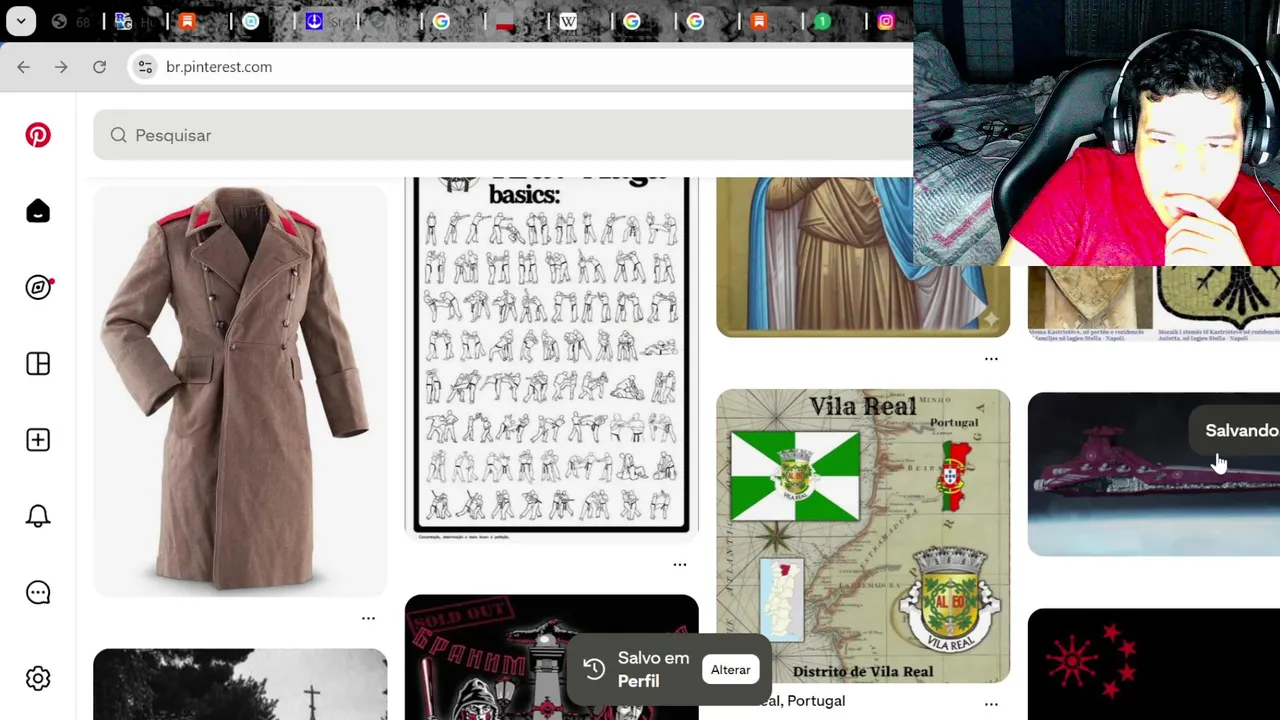Reload the Pinterest page
Screen dimensions: 1280x720
(x=99, y=67)
